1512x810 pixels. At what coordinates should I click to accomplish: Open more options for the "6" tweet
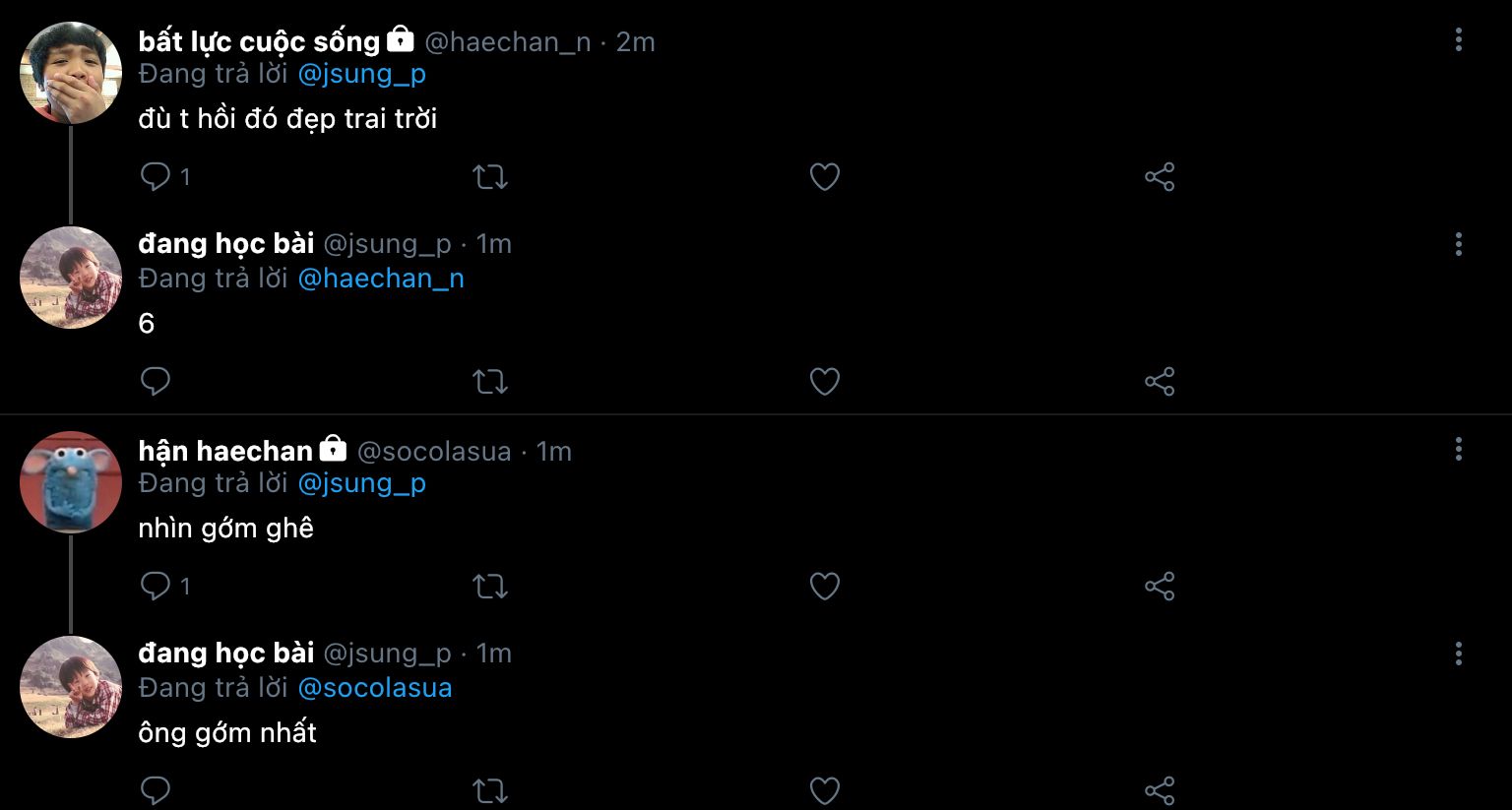(x=1458, y=244)
